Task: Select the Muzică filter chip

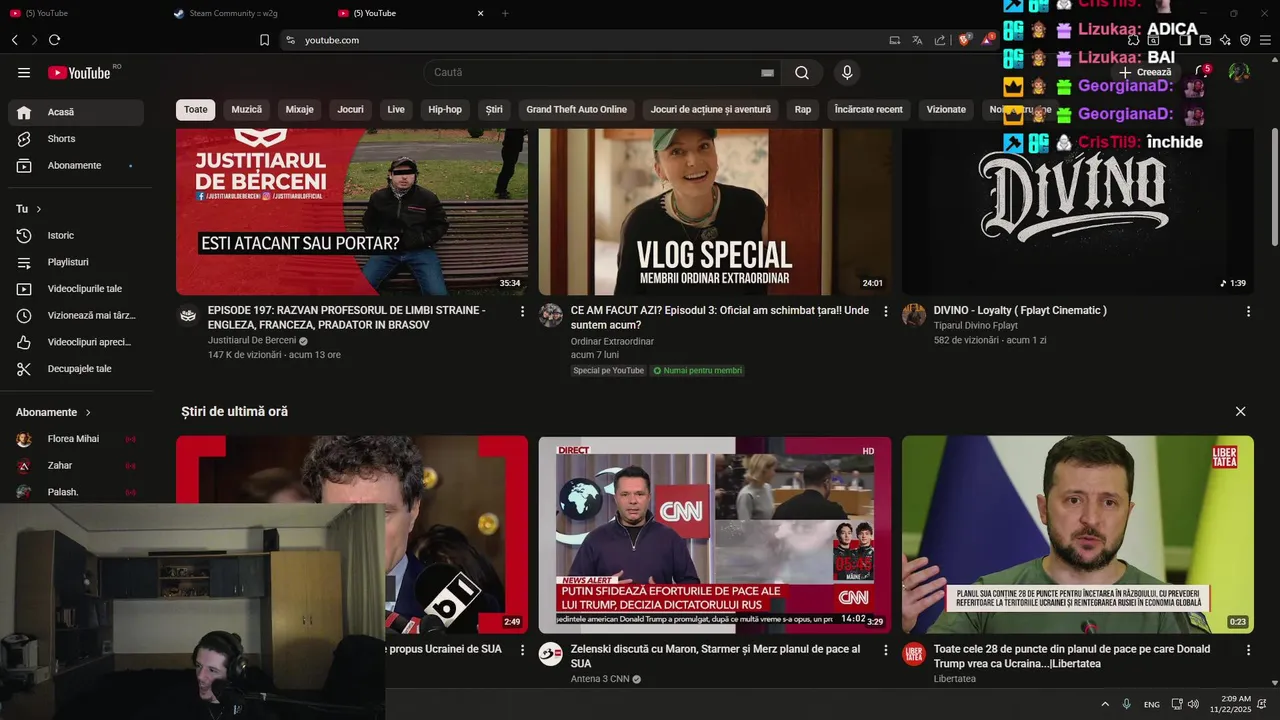Action: coord(247,110)
